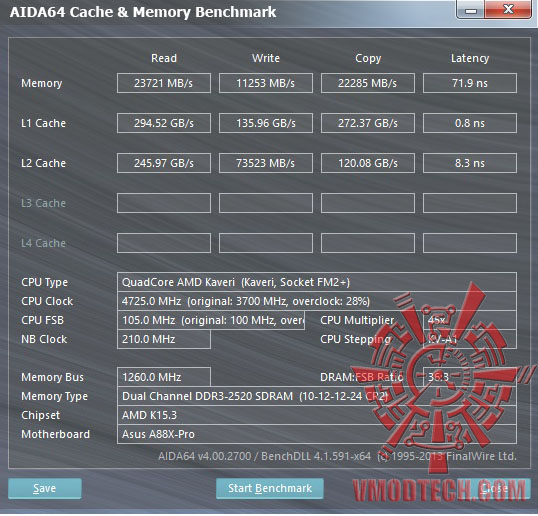Click the Copy column header

[x=368, y=59]
